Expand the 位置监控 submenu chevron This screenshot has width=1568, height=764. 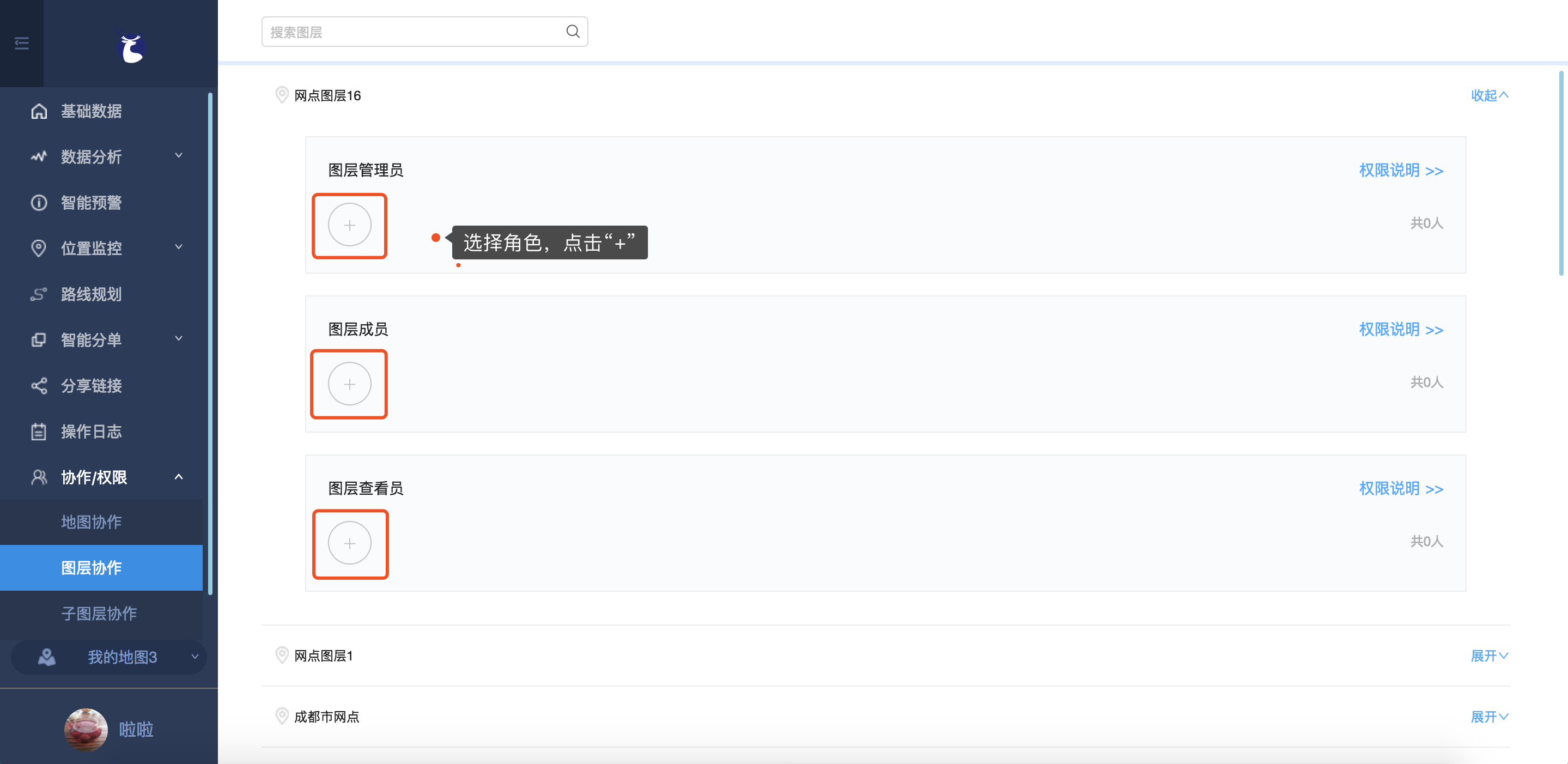pyautogui.click(x=179, y=247)
